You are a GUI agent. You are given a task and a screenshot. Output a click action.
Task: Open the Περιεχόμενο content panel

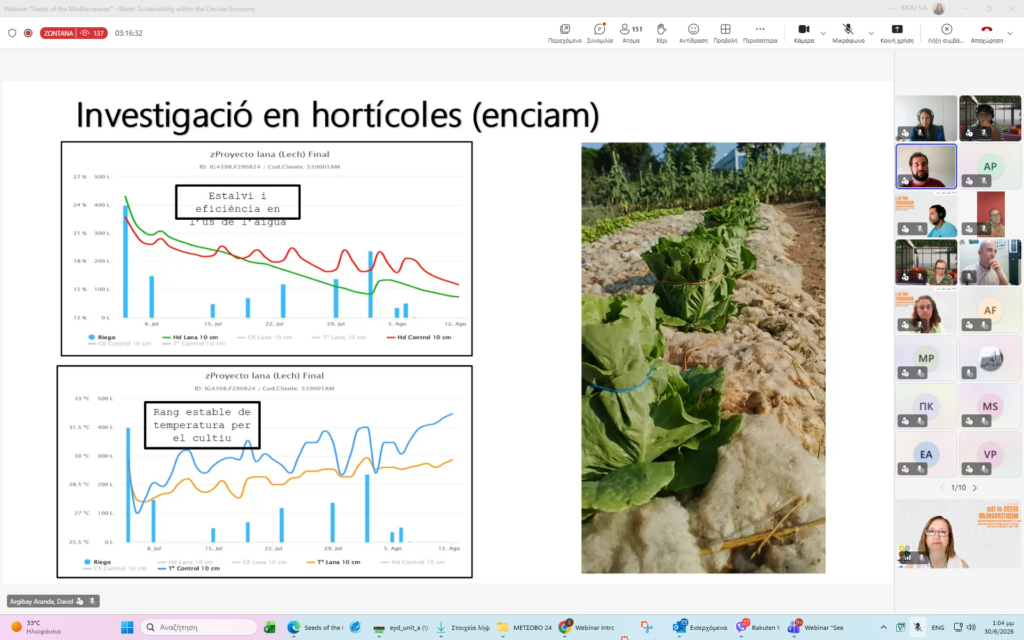click(x=564, y=33)
